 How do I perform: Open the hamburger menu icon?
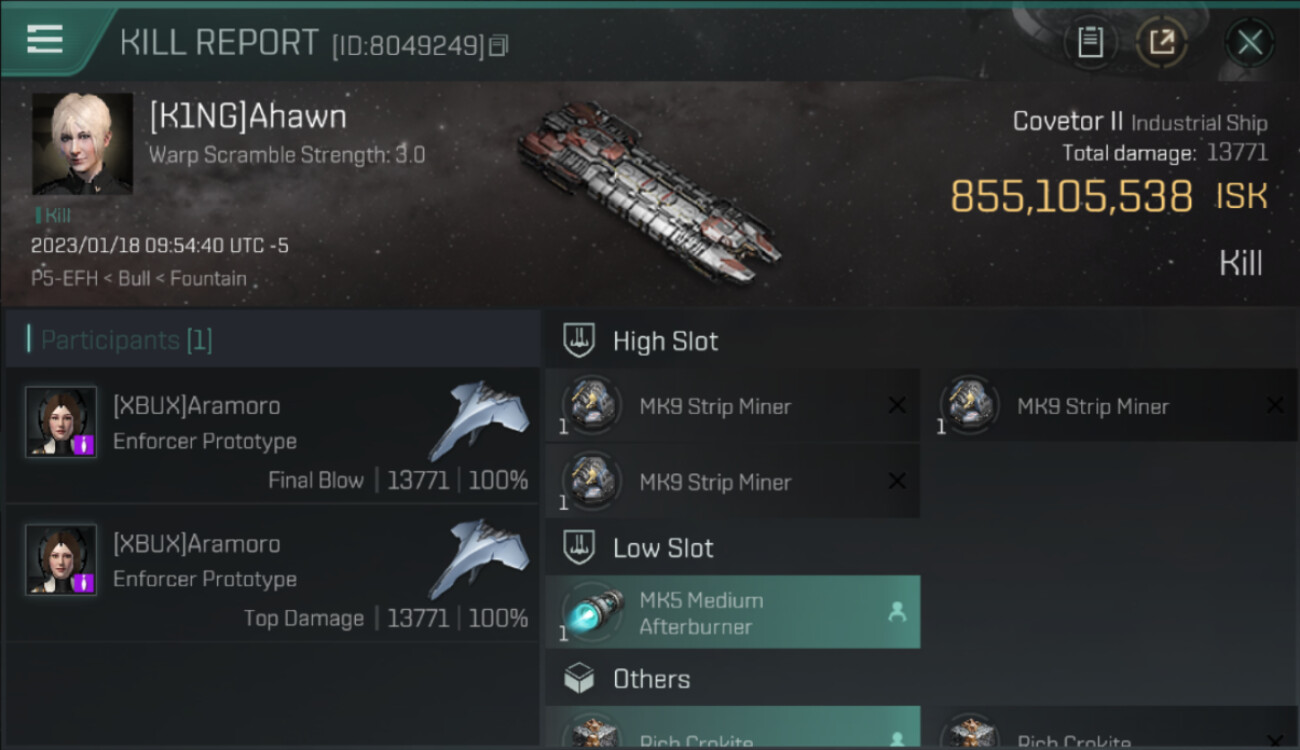pos(45,39)
